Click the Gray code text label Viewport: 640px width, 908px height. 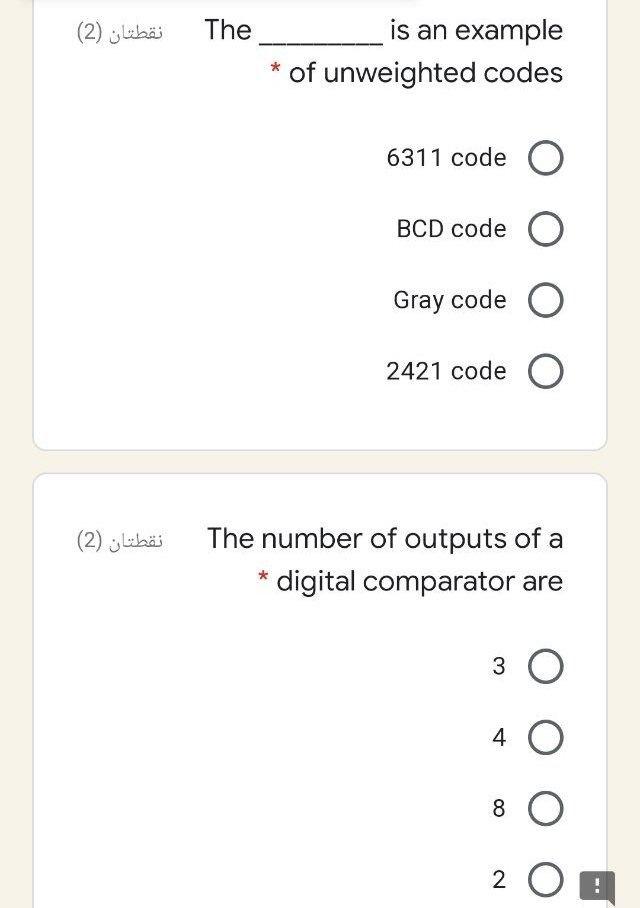[448, 299]
